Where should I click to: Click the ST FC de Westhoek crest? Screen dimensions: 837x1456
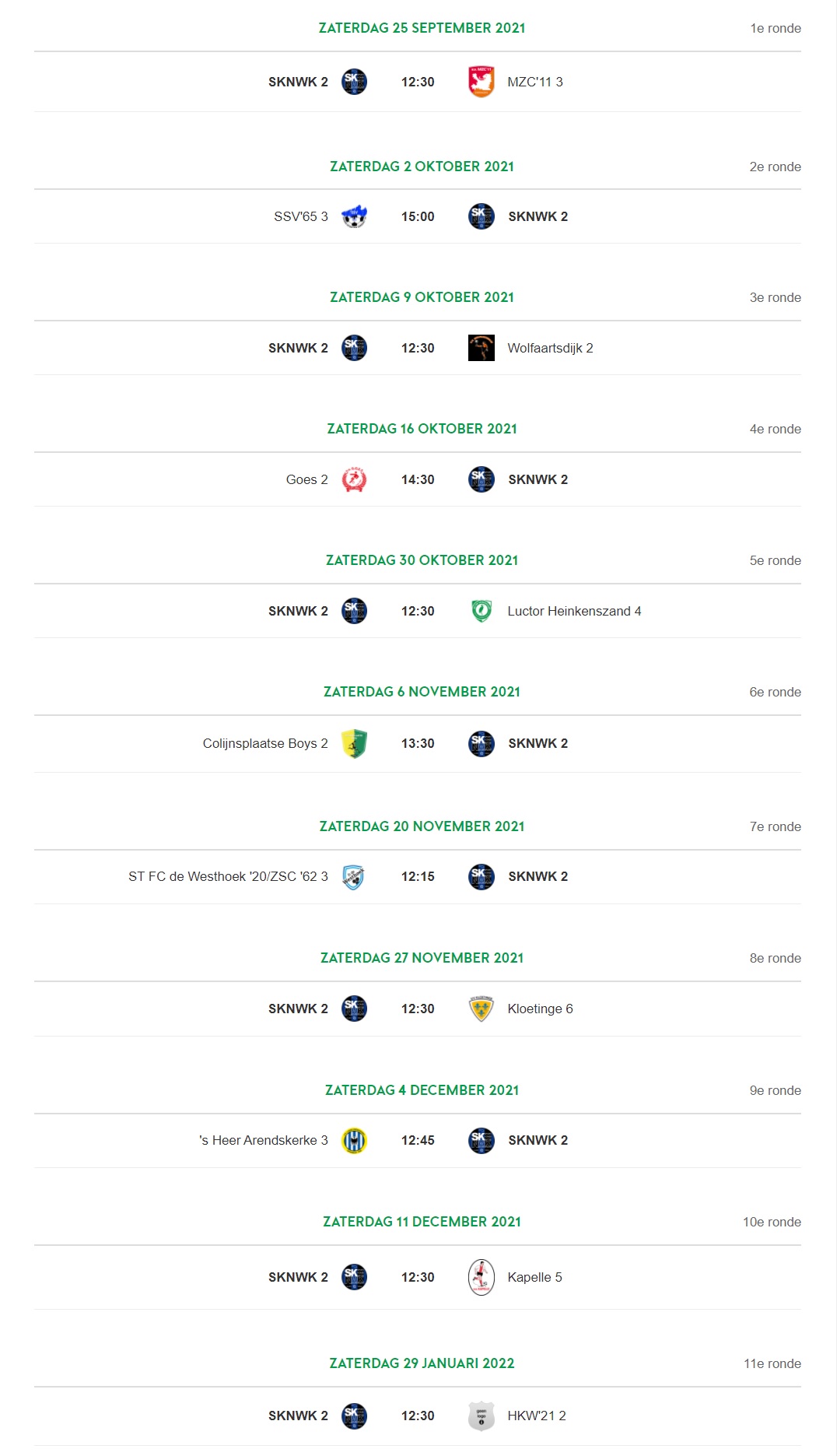click(354, 876)
